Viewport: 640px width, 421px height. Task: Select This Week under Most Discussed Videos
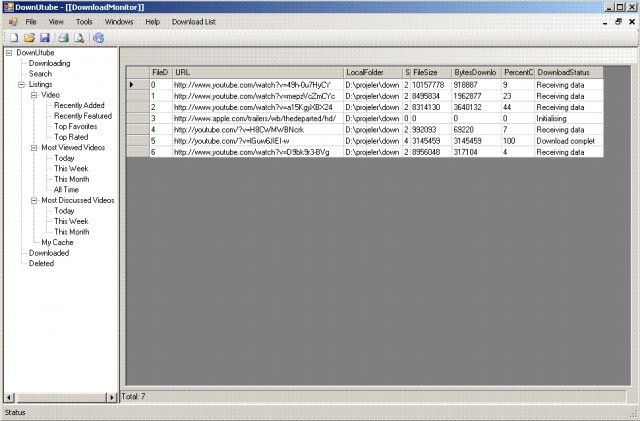71,221
